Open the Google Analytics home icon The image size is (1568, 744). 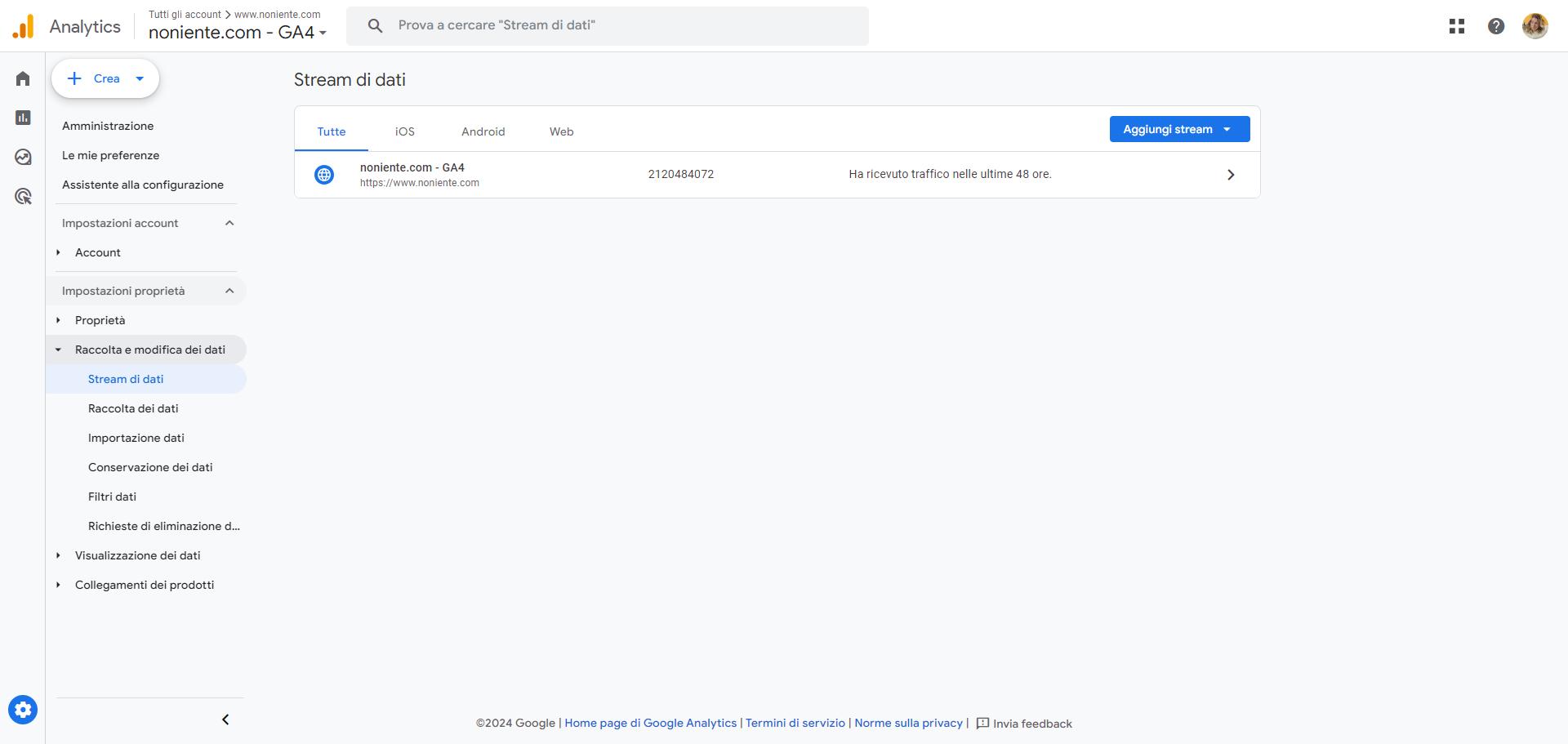point(22,78)
